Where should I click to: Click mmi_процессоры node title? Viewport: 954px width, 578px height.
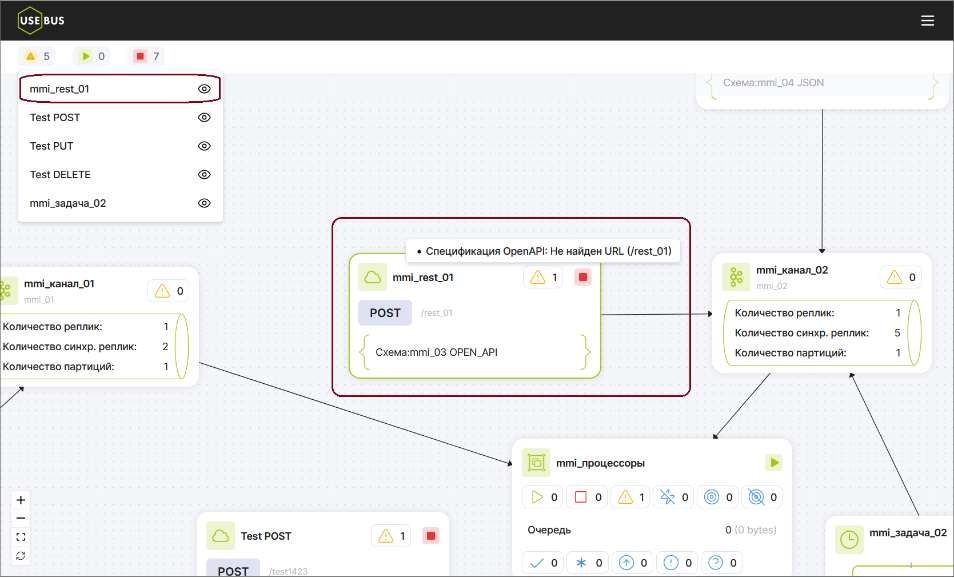coord(600,463)
